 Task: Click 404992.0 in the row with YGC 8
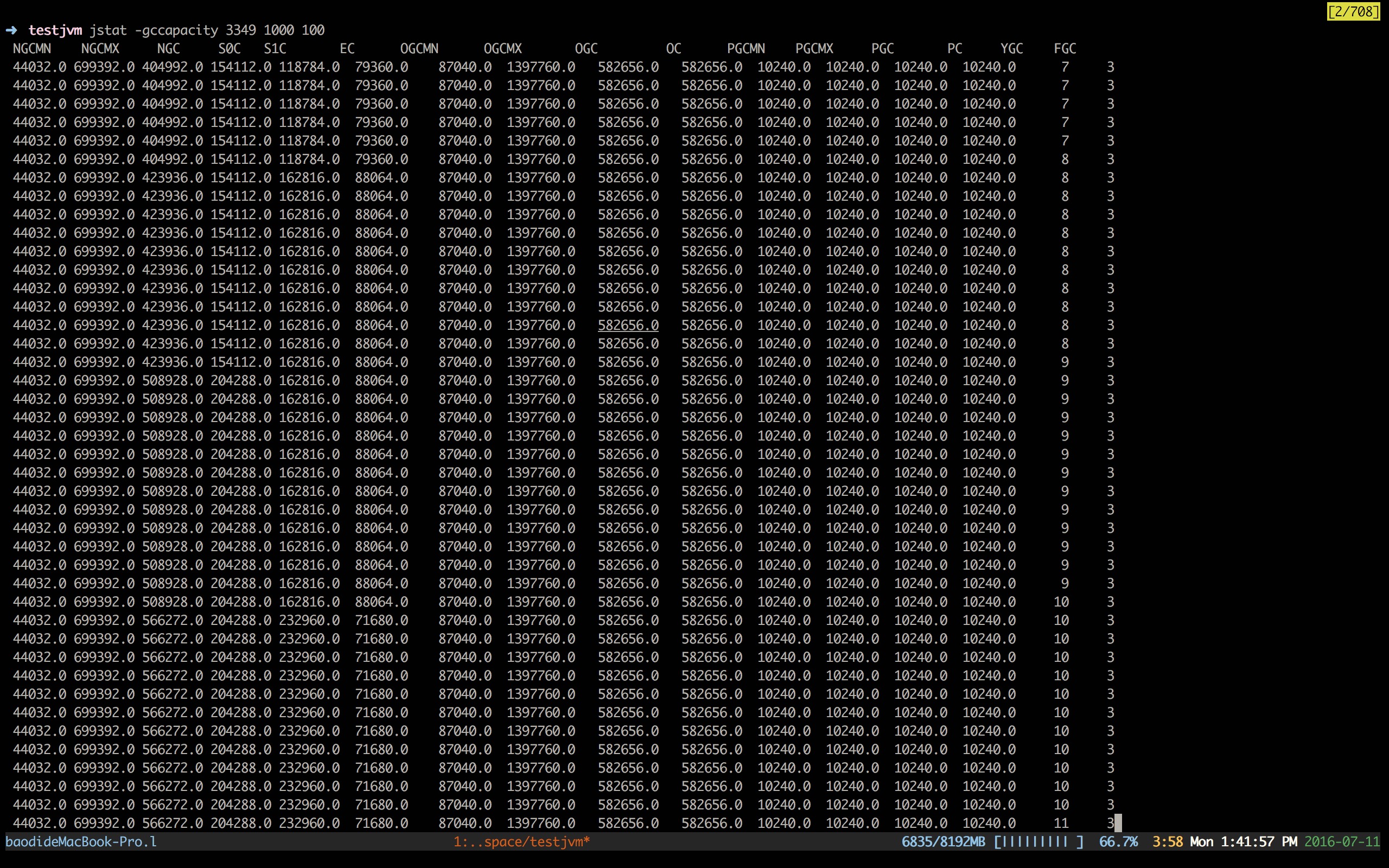173,159
